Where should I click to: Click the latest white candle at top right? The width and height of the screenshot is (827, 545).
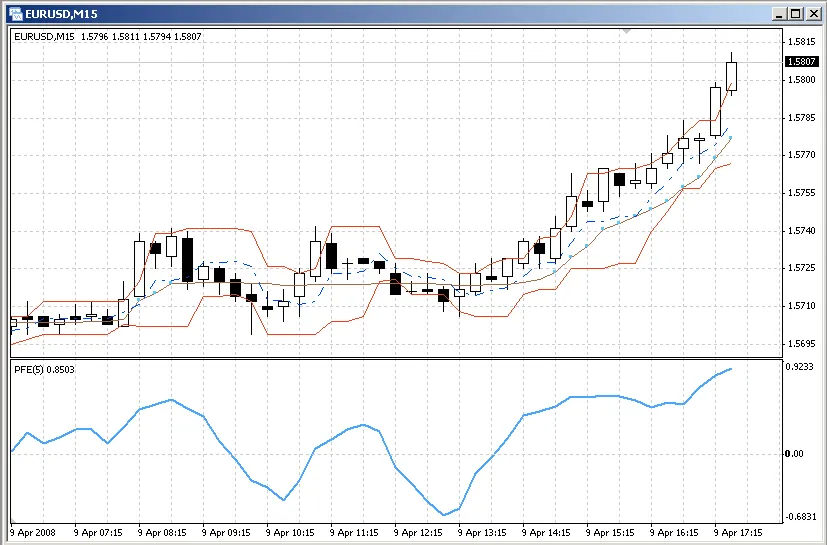732,76
